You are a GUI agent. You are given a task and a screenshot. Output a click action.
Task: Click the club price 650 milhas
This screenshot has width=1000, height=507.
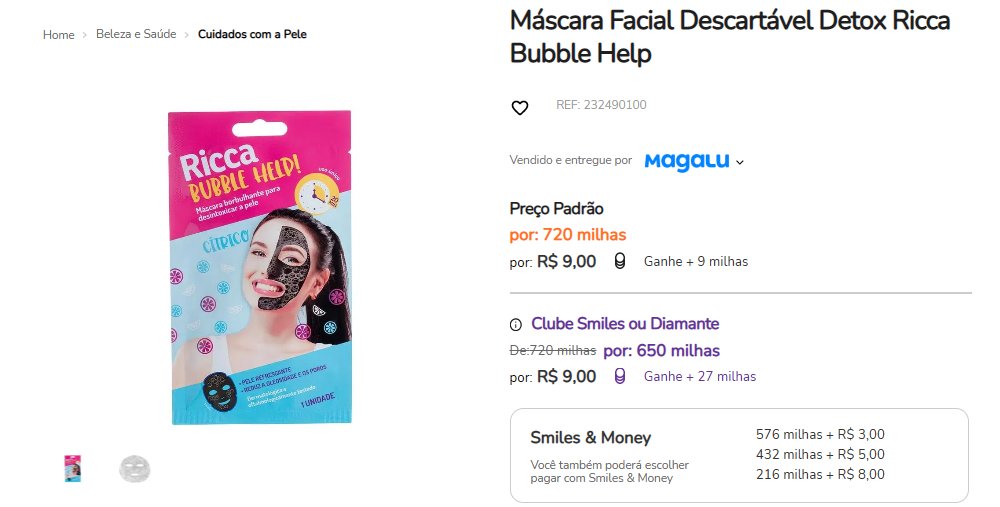pos(661,351)
